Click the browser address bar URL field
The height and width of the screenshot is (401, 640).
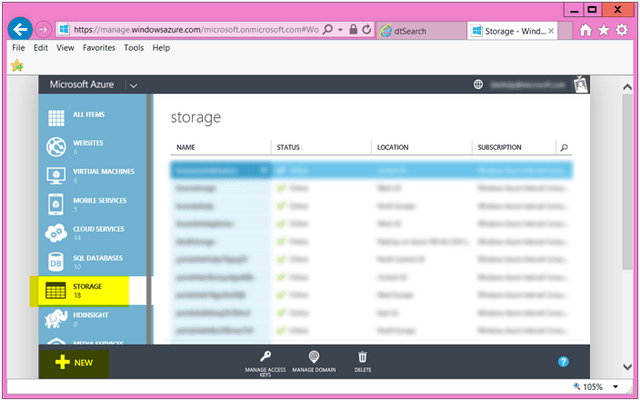point(200,30)
